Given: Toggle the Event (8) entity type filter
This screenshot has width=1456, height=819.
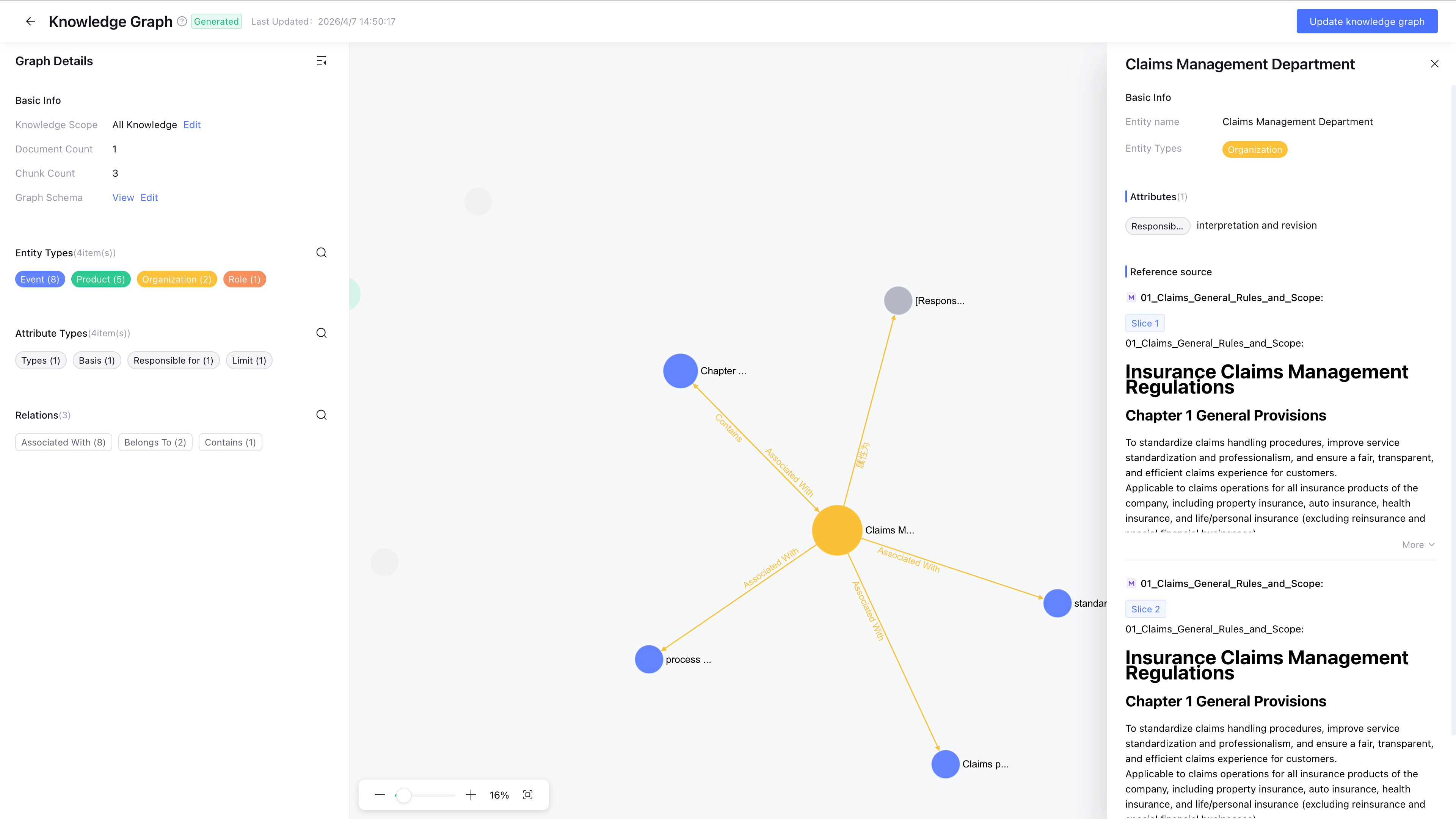Looking at the screenshot, I should tap(40, 279).
